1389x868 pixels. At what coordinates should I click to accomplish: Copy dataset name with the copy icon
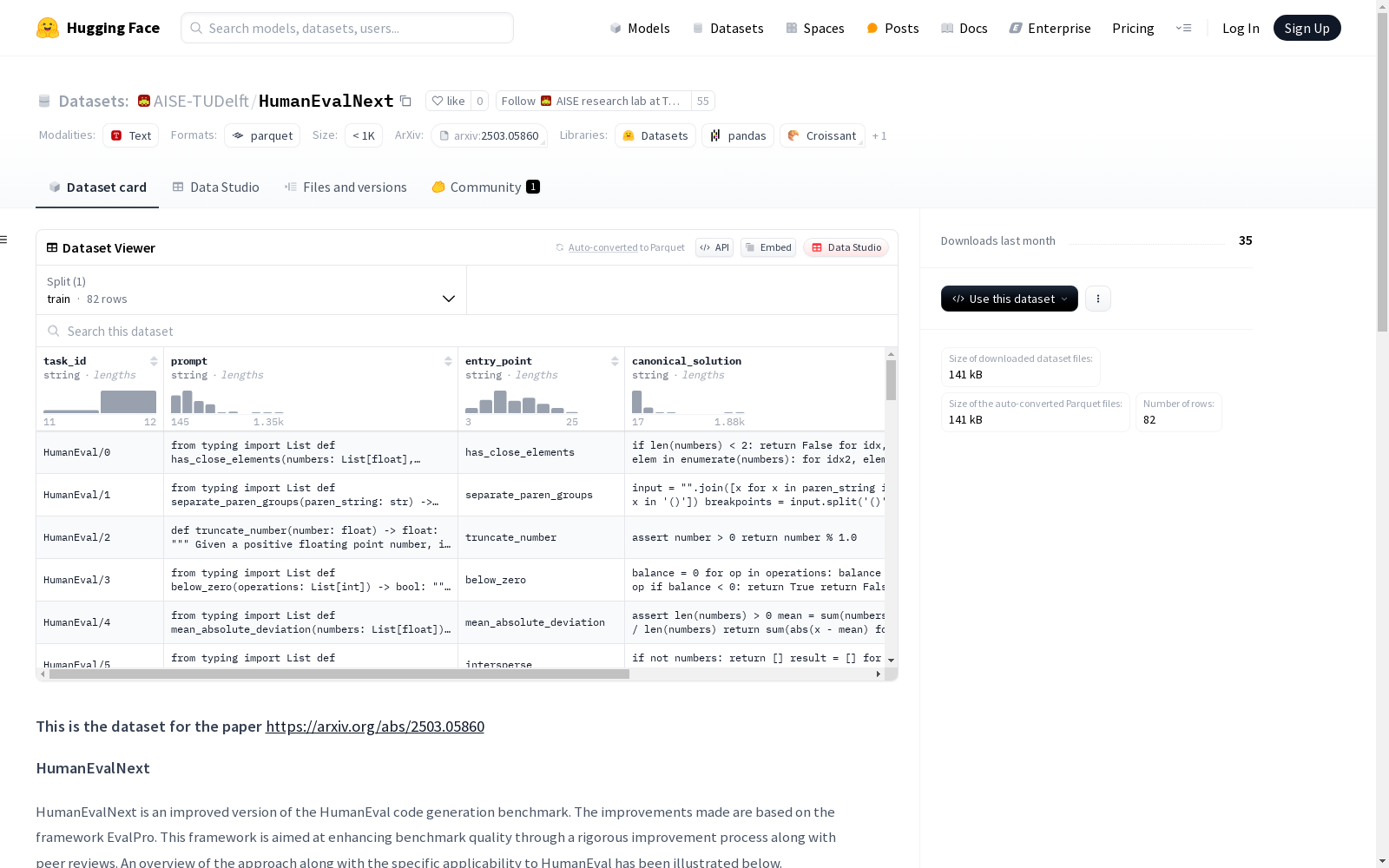pos(405,101)
